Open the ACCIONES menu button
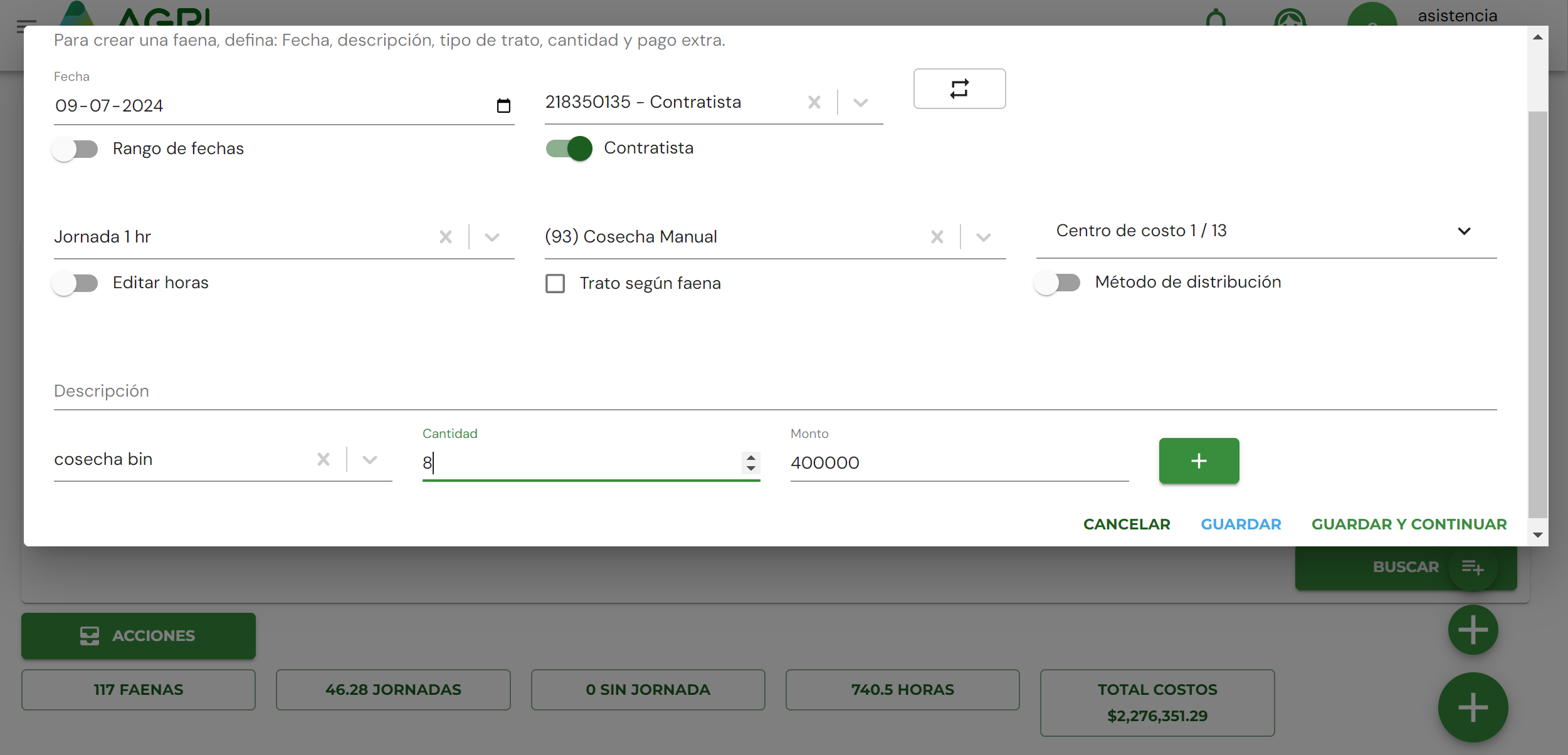This screenshot has width=1568, height=755. [139, 635]
